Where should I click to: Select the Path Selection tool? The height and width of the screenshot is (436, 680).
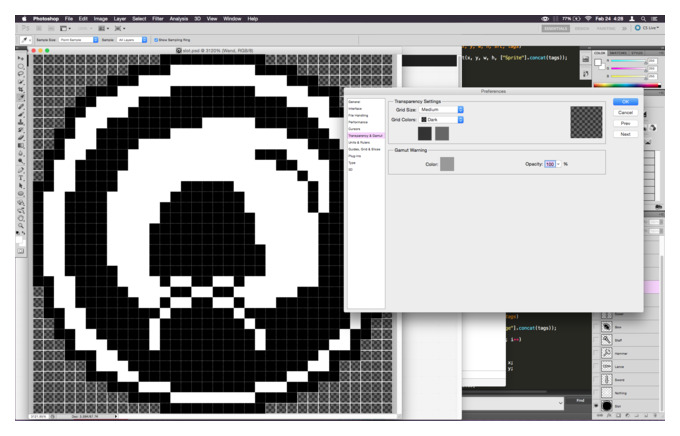[x=20, y=186]
